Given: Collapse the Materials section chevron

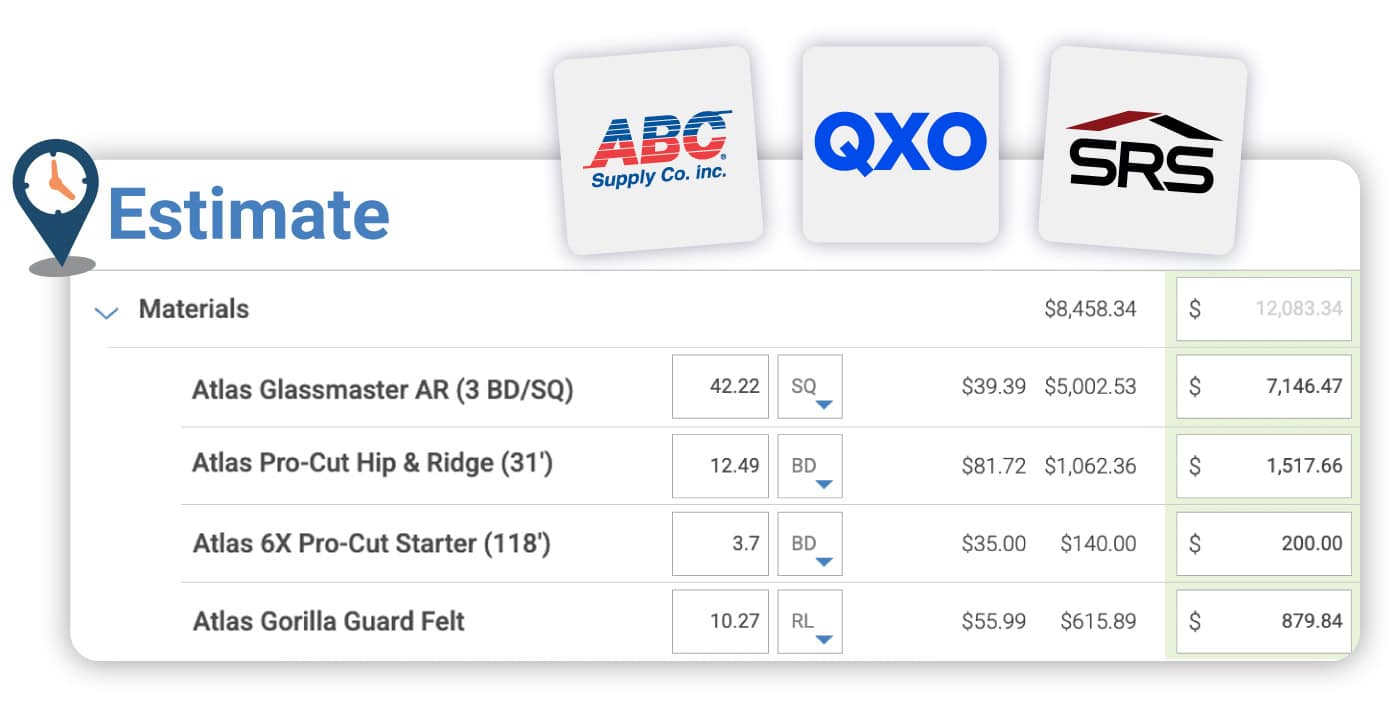Looking at the screenshot, I should click(x=105, y=311).
